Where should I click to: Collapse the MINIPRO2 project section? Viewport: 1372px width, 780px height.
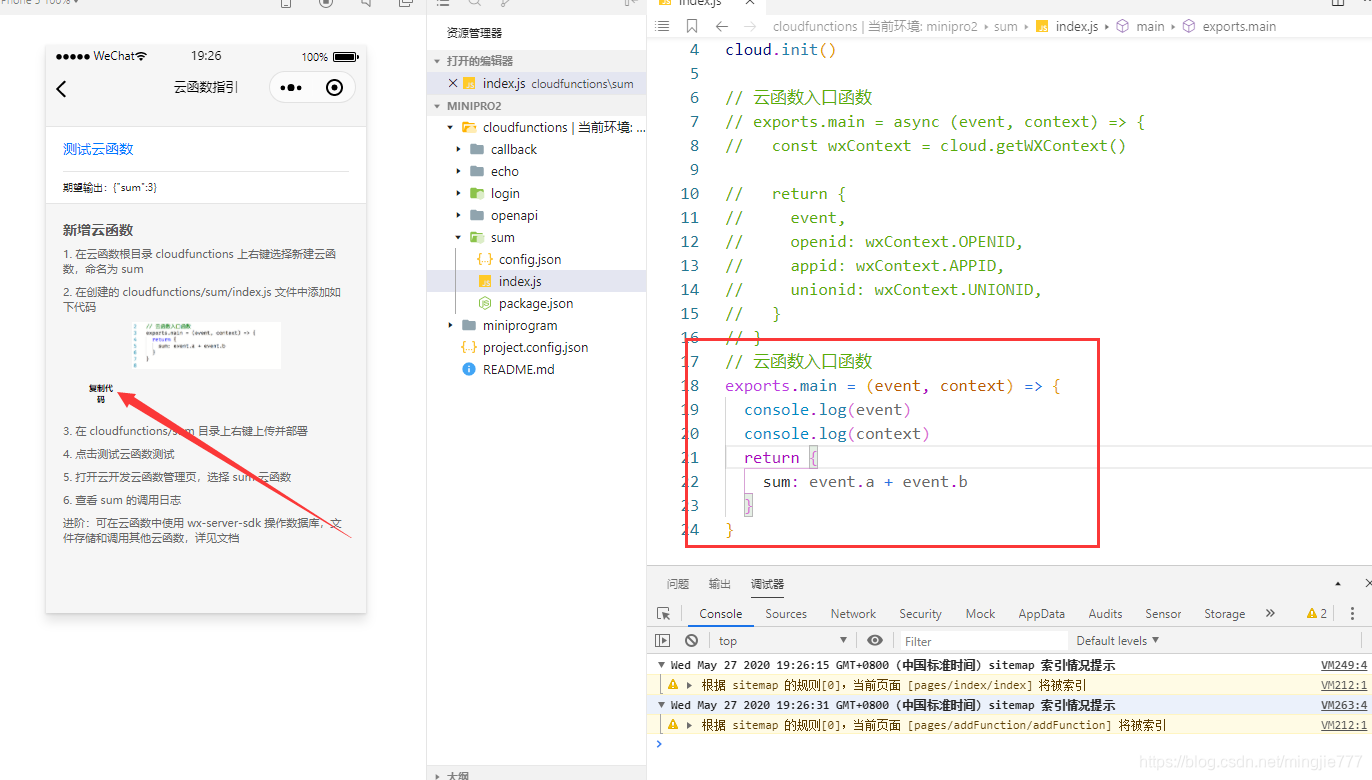pyautogui.click(x=438, y=105)
